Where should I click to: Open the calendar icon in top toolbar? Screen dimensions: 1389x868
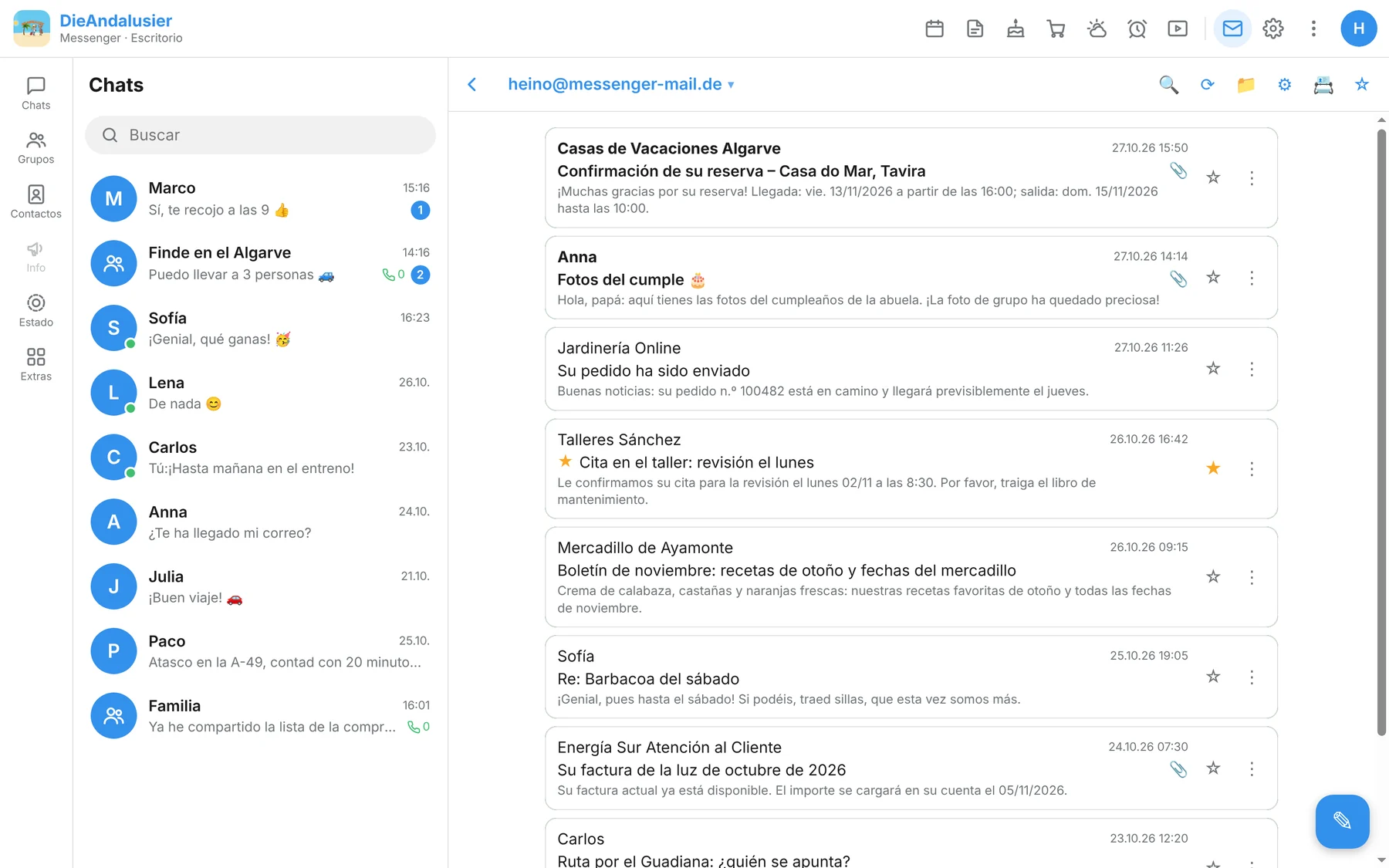tap(934, 29)
